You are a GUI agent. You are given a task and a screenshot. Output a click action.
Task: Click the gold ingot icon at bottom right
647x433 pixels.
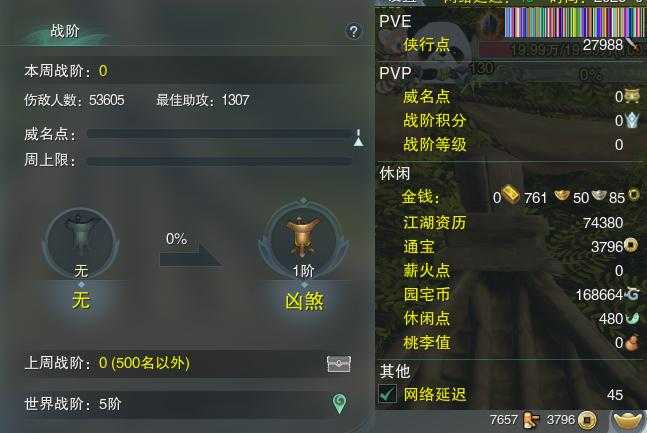click(x=628, y=421)
